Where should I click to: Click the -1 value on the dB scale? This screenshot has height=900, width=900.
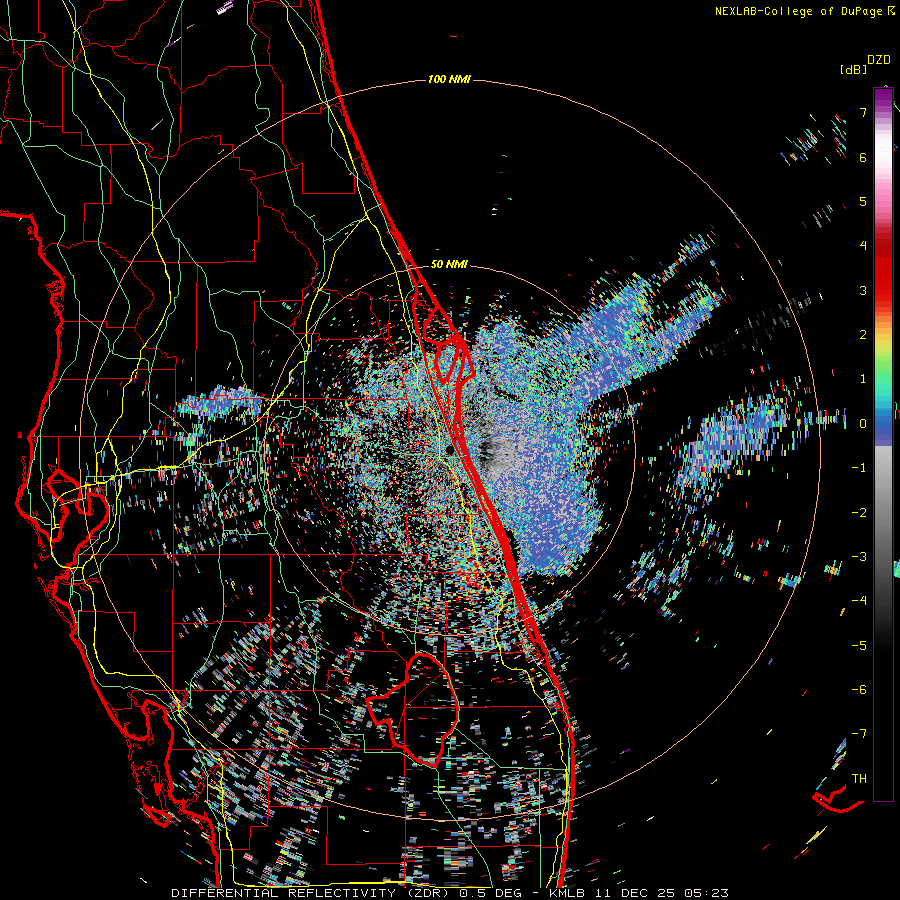click(x=859, y=468)
